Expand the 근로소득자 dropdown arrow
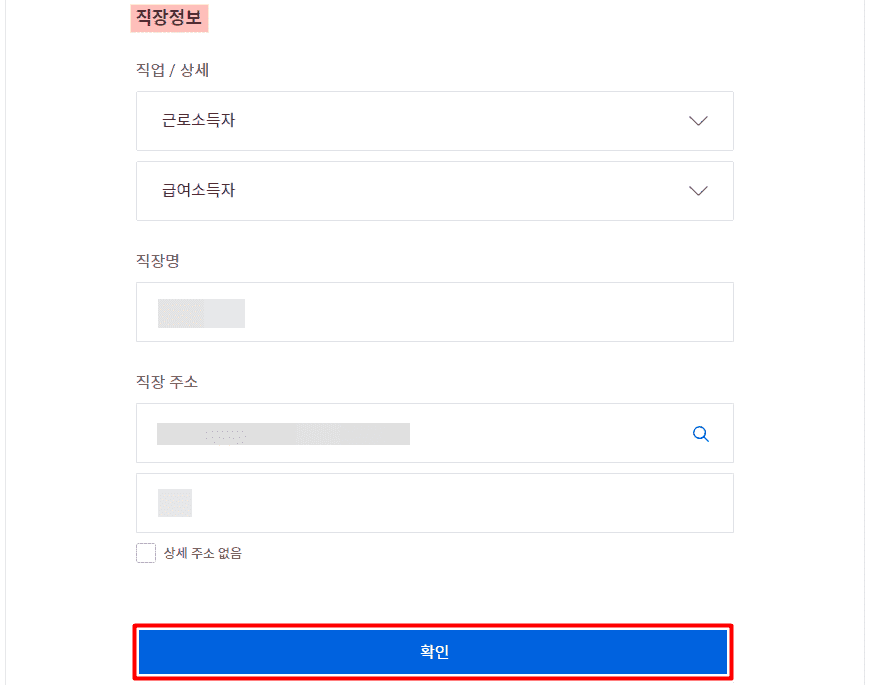The image size is (869, 685). pos(698,121)
